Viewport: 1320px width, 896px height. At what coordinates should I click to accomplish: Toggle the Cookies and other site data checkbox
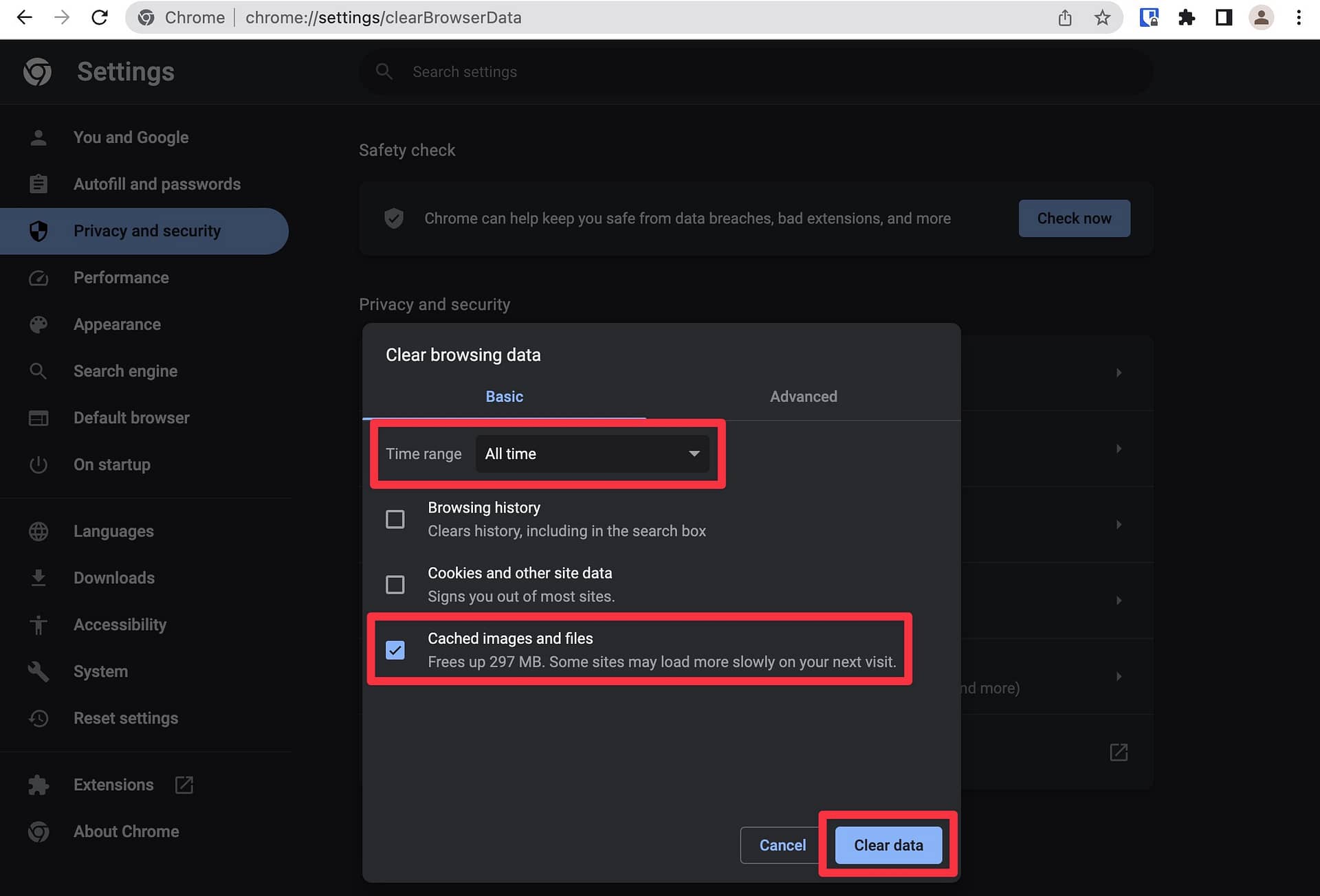[397, 585]
